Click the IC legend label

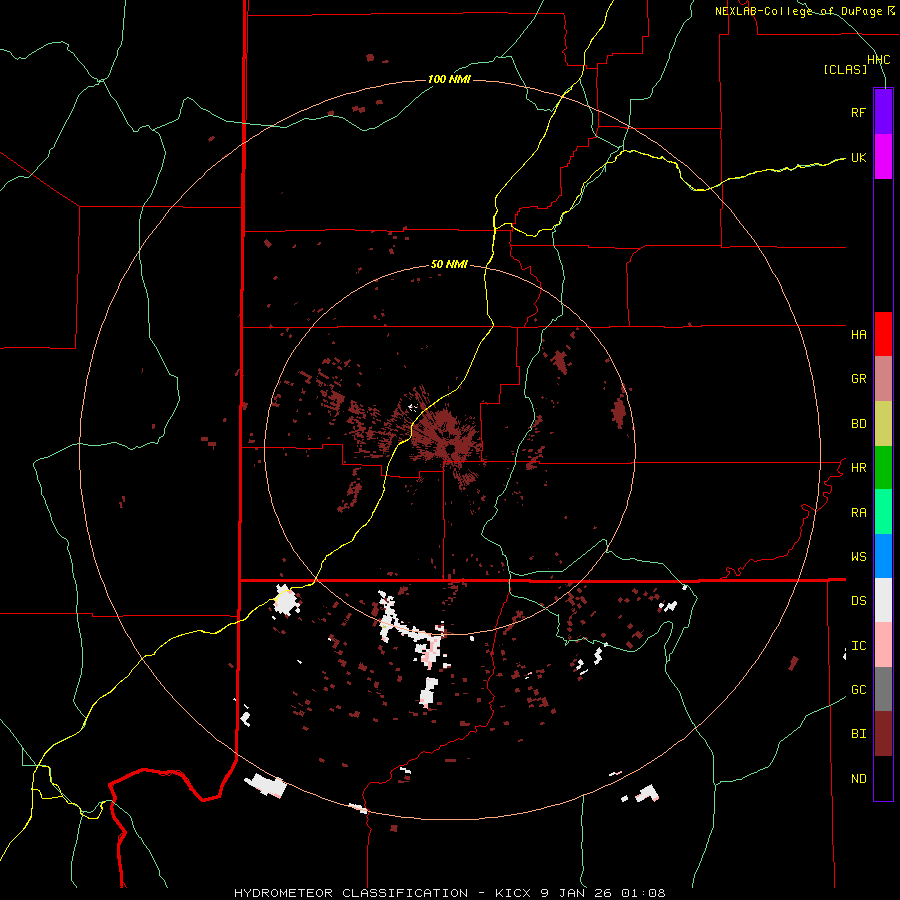[x=859, y=646]
